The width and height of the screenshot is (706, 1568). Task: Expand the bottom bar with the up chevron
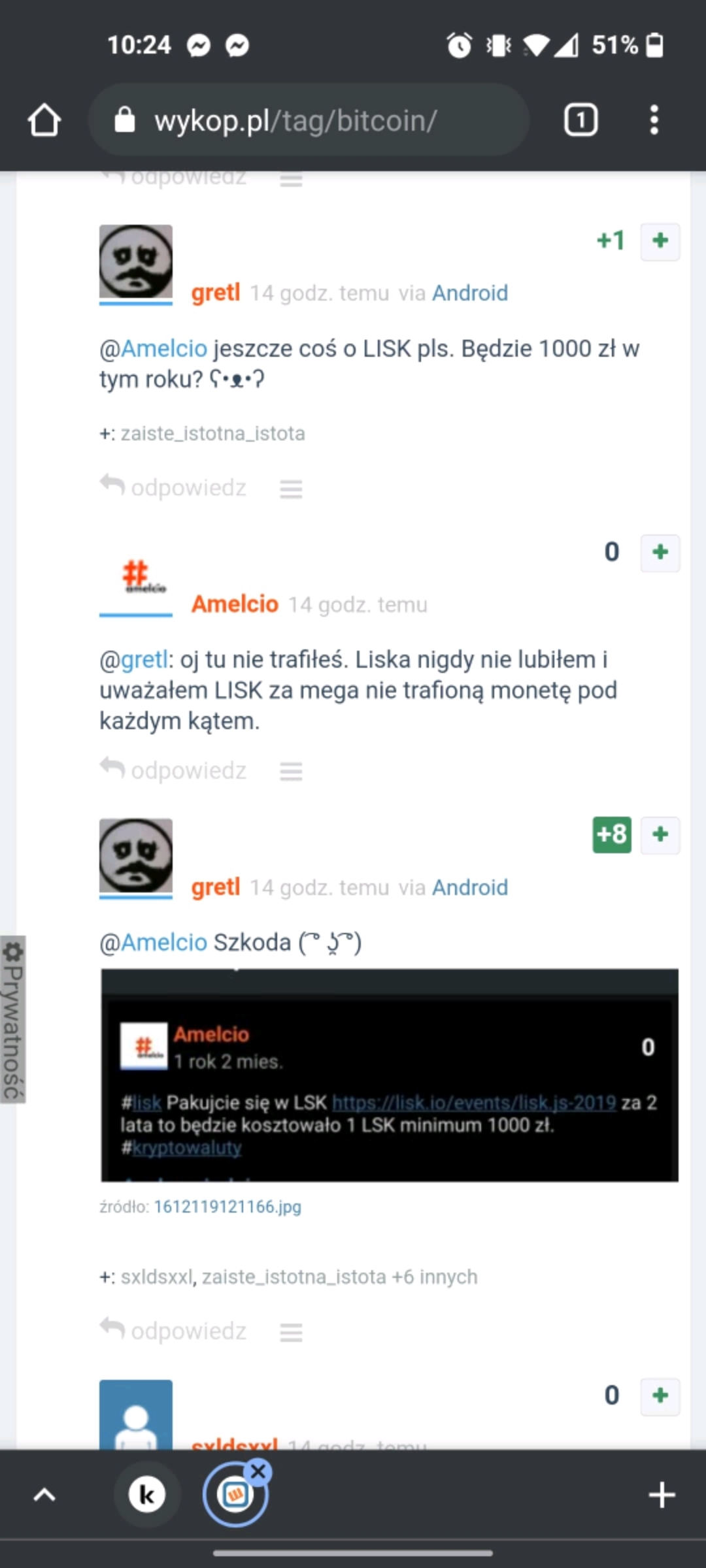pyautogui.click(x=44, y=1494)
